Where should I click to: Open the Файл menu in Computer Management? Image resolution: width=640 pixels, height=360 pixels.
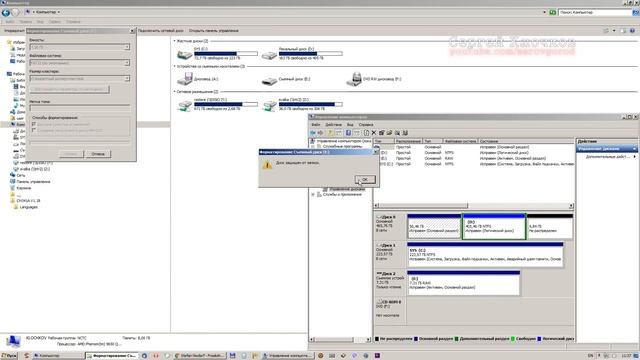pyautogui.click(x=316, y=124)
